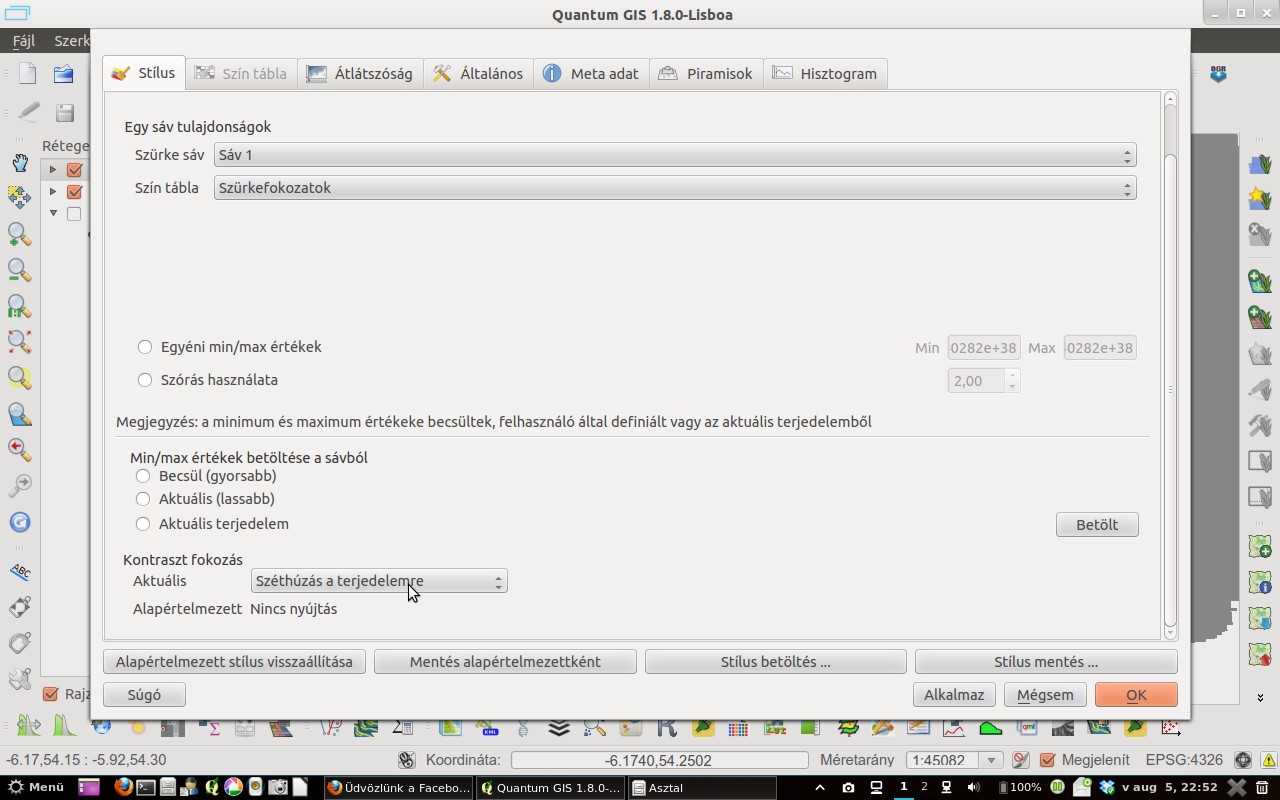Select the Pan map hand tool
This screenshot has width=1280, height=800.
19,162
